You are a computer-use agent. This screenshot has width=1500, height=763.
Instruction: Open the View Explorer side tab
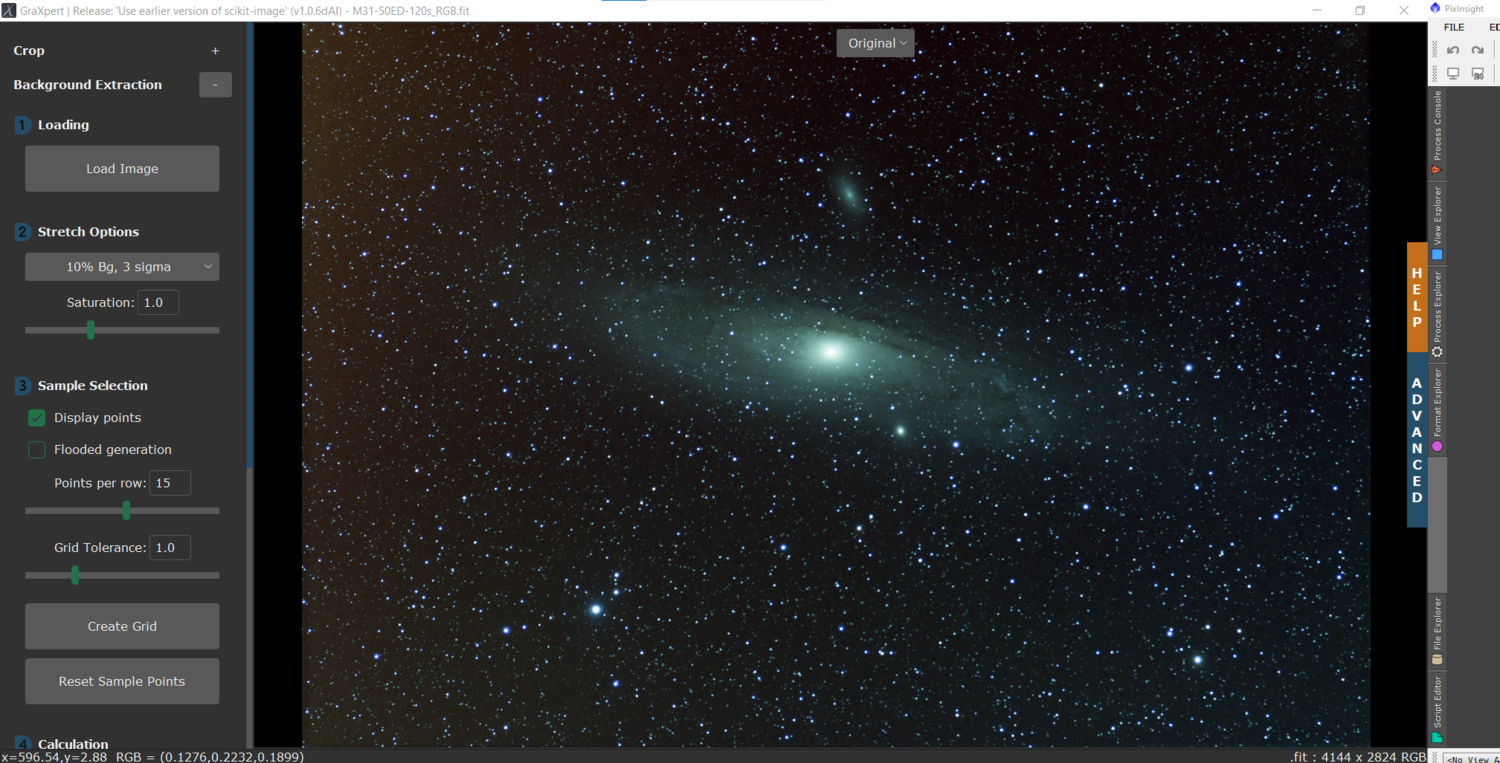tap(1438, 222)
